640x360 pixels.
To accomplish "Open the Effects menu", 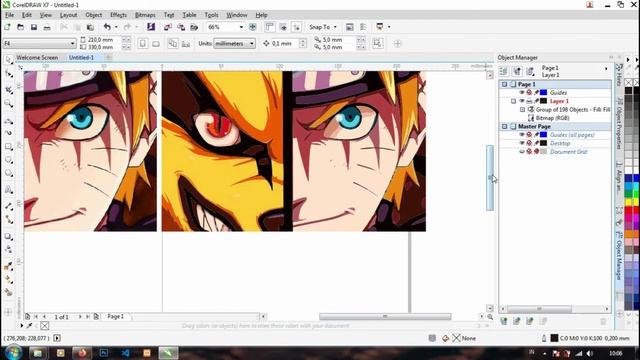I will (118, 15).
